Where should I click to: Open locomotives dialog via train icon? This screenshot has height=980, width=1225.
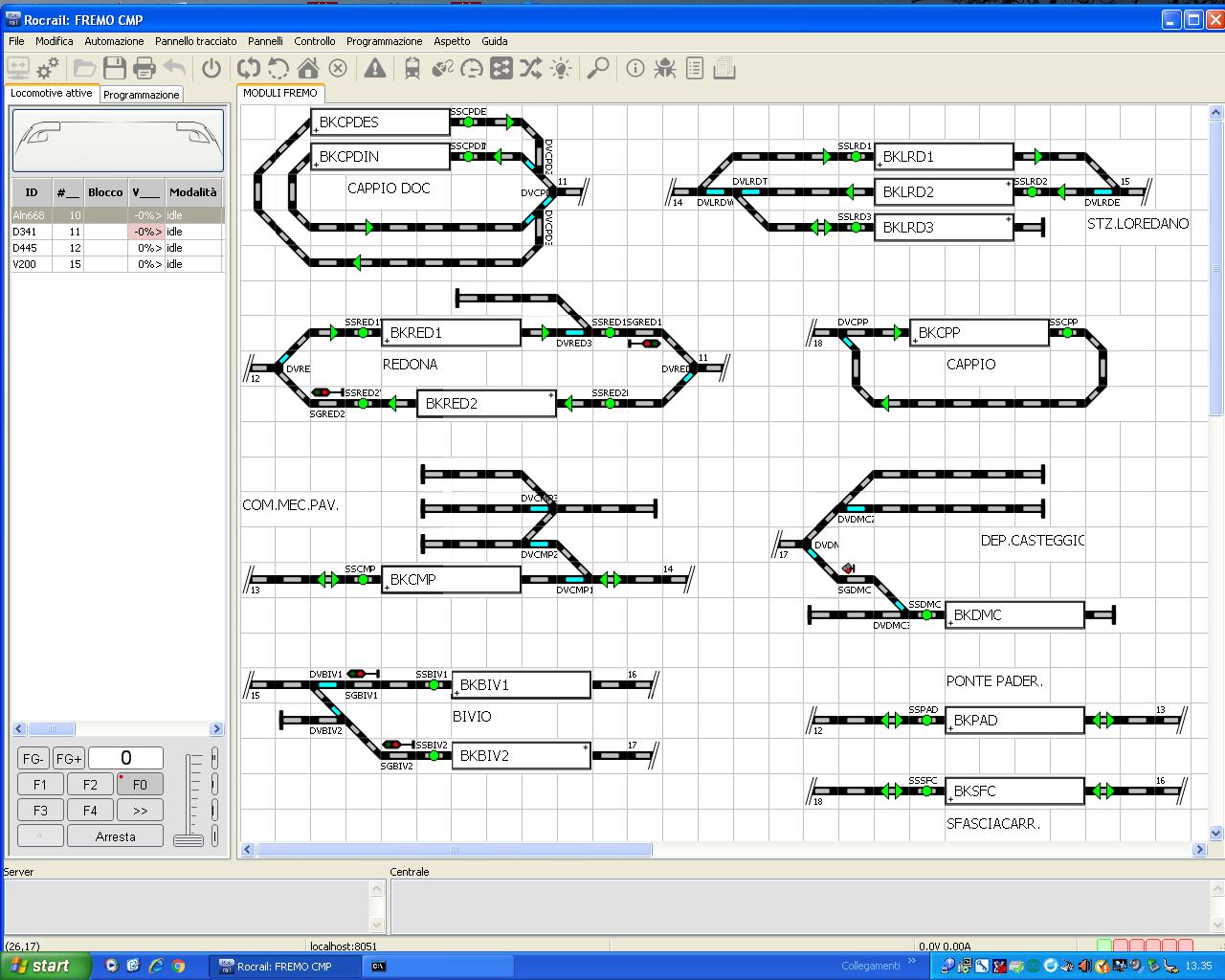click(x=412, y=68)
